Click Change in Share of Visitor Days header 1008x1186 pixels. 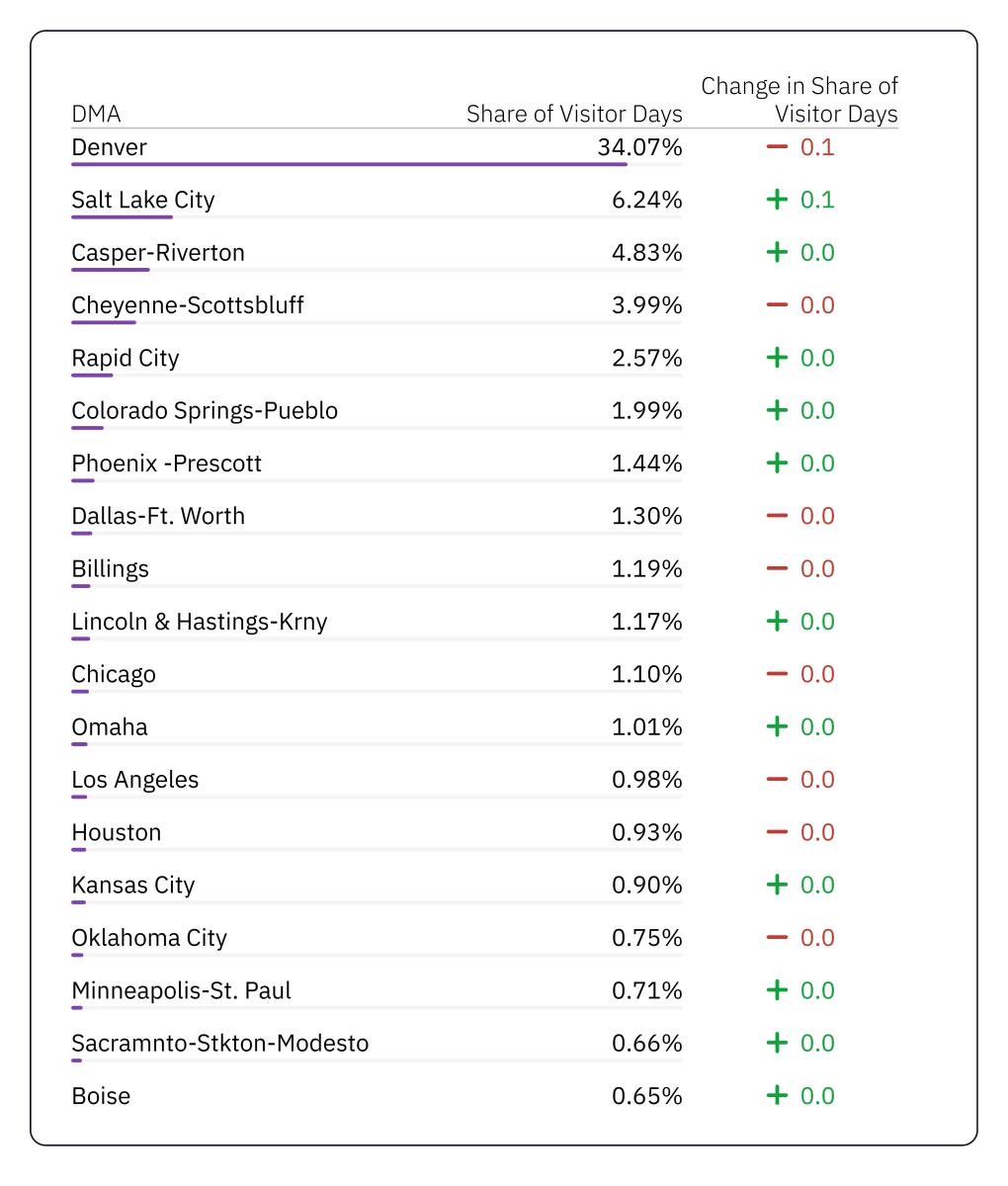click(x=799, y=100)
